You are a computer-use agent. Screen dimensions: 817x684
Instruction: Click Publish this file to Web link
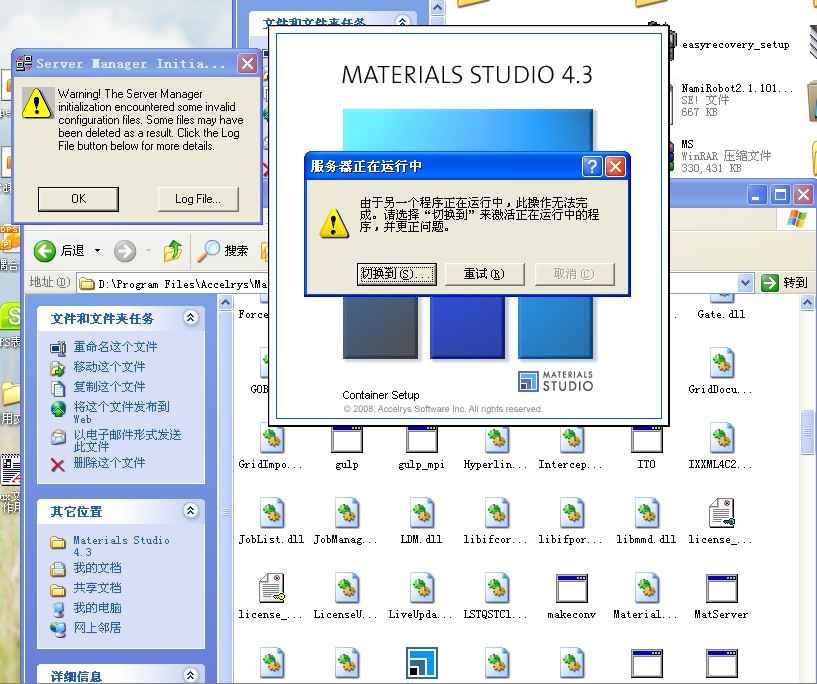click(x=121, y=412)
